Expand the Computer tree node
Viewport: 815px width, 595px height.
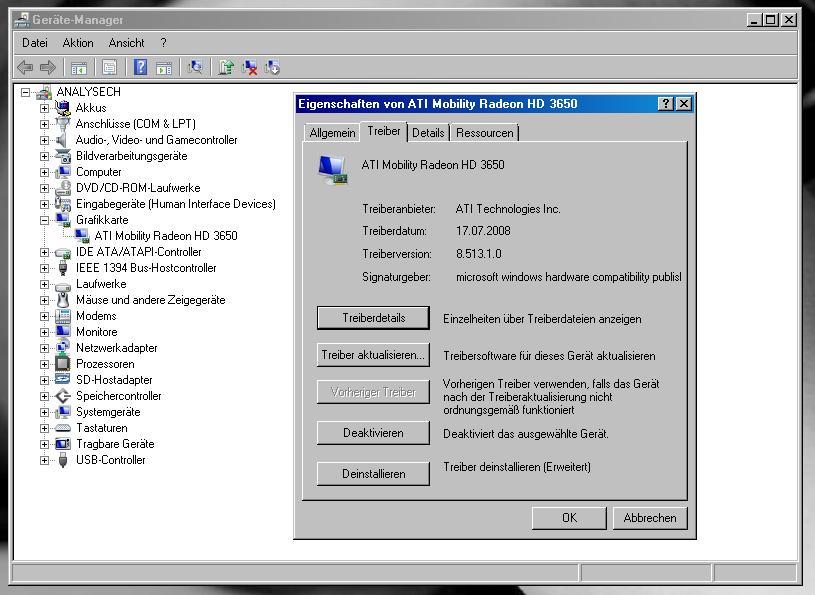(x=45, y=173)
